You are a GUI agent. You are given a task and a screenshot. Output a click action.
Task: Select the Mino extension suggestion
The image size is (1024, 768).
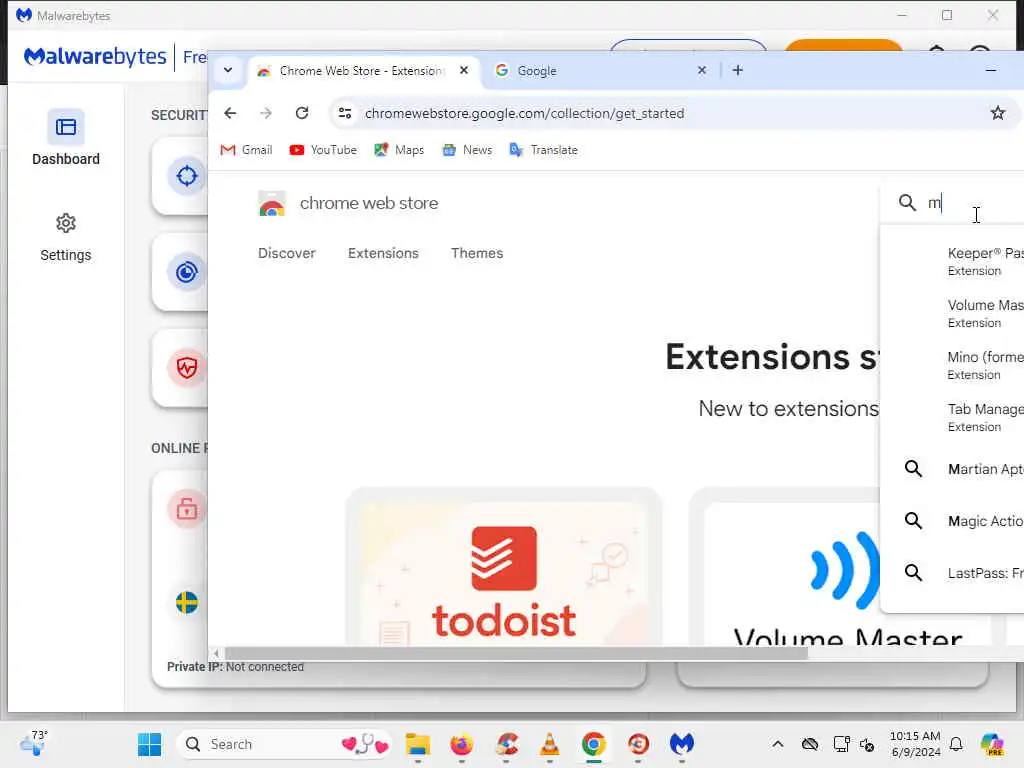tap(953, 365)
